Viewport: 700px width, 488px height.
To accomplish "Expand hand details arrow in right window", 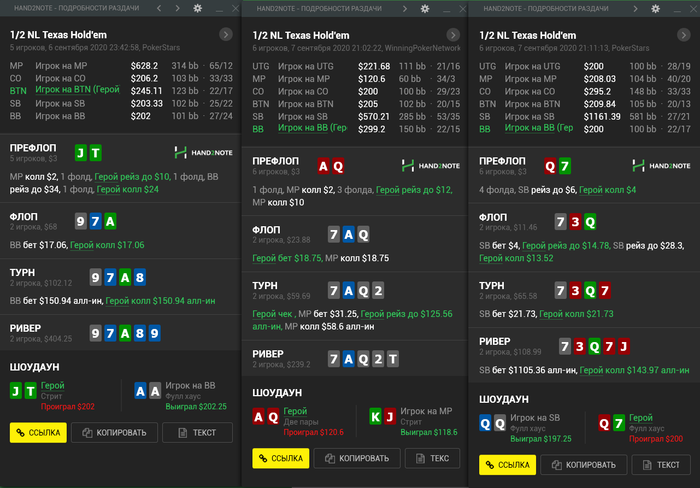I will 683,35.
